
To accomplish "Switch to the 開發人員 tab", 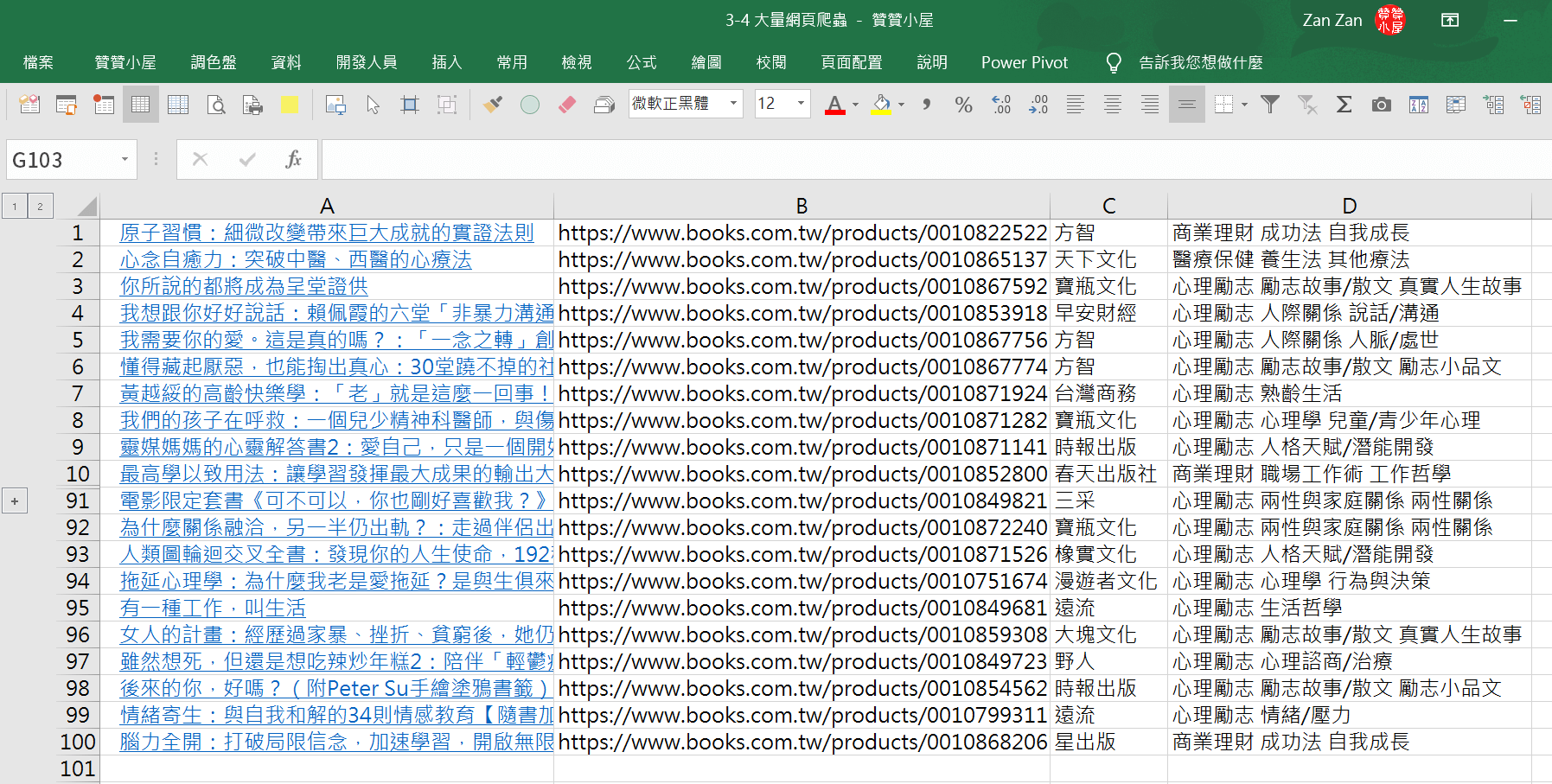I will click(x=367, y=63).
